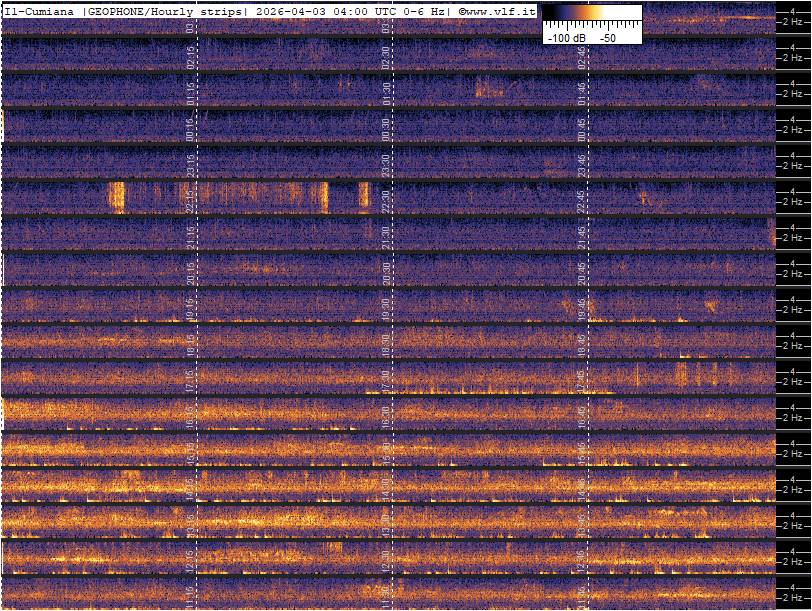Click the spectrogram color scale gradient bar

pos(591,15)
